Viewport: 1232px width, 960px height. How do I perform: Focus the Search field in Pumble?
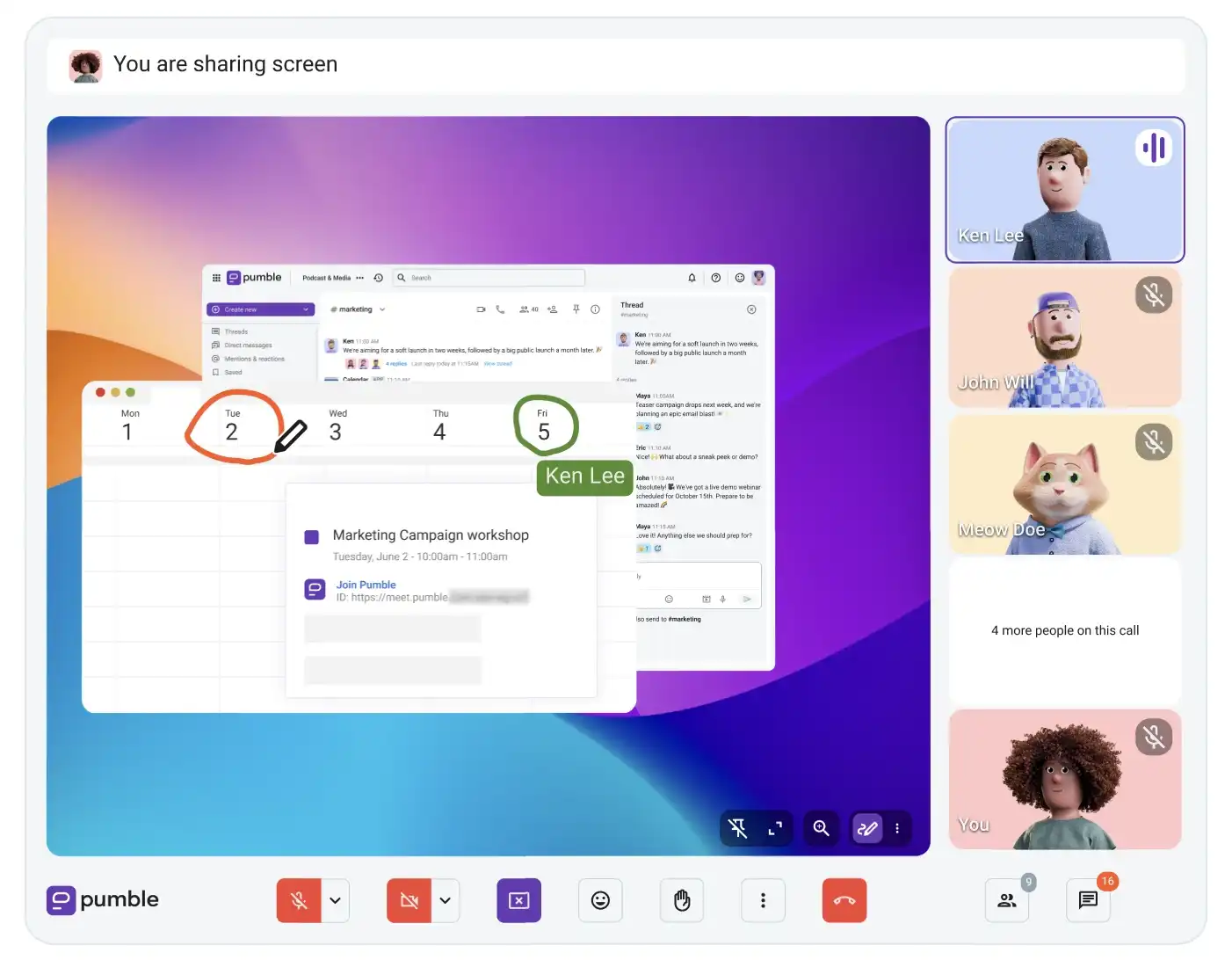[489, 278]
